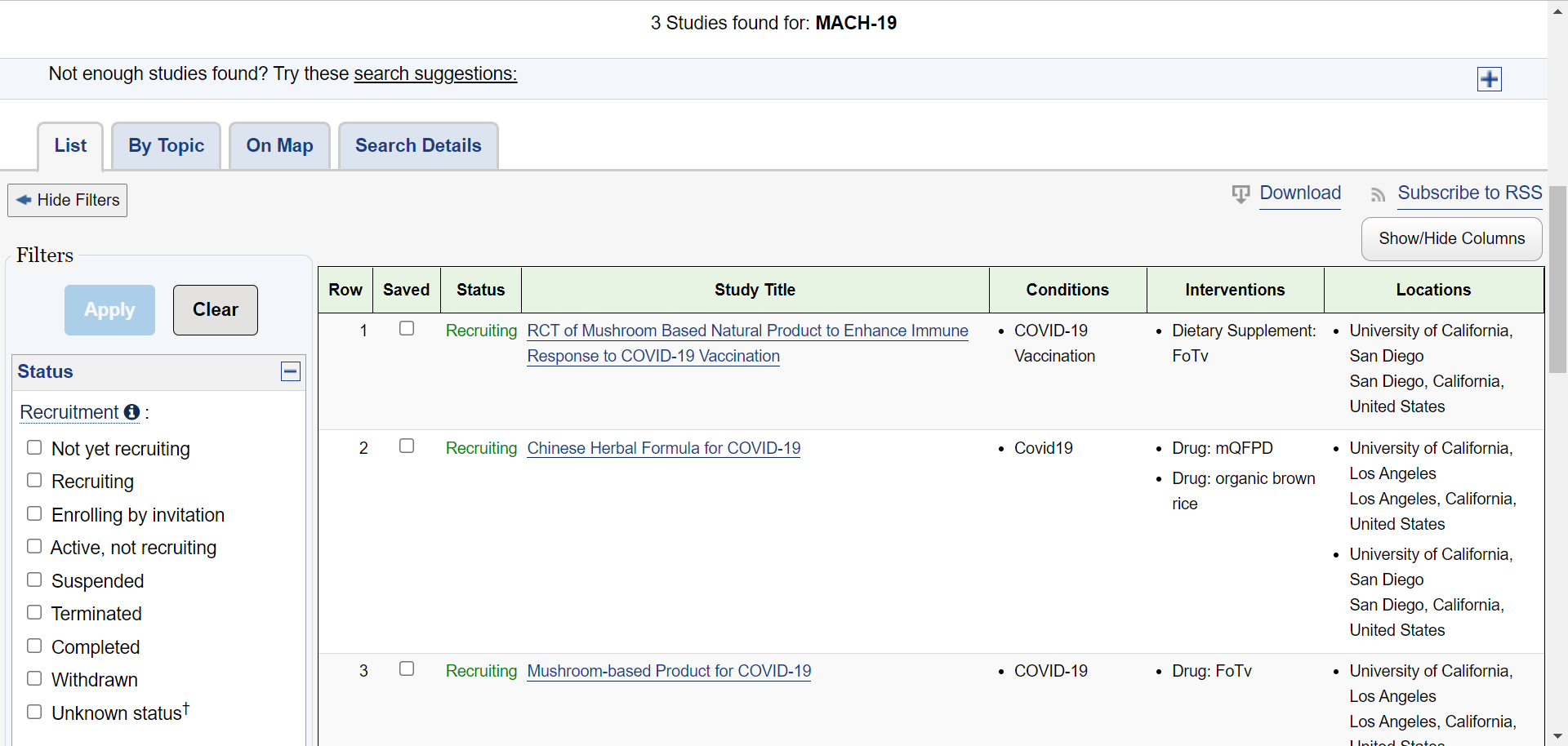
Task: Click the Clear filters button
Action: [216, 309]
